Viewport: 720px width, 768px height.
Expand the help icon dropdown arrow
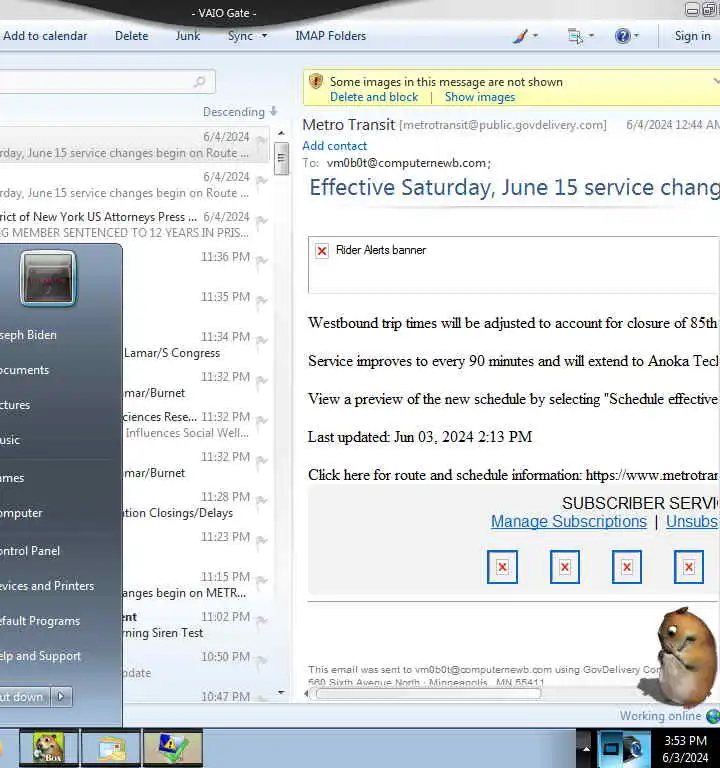[636, 35]
